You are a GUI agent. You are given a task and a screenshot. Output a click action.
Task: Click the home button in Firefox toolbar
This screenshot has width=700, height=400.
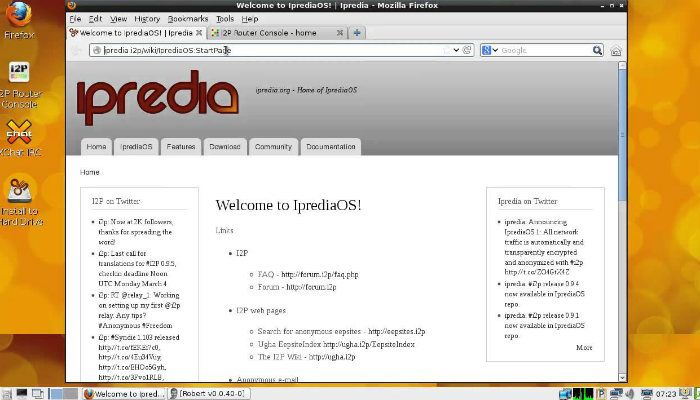point(616,50)
